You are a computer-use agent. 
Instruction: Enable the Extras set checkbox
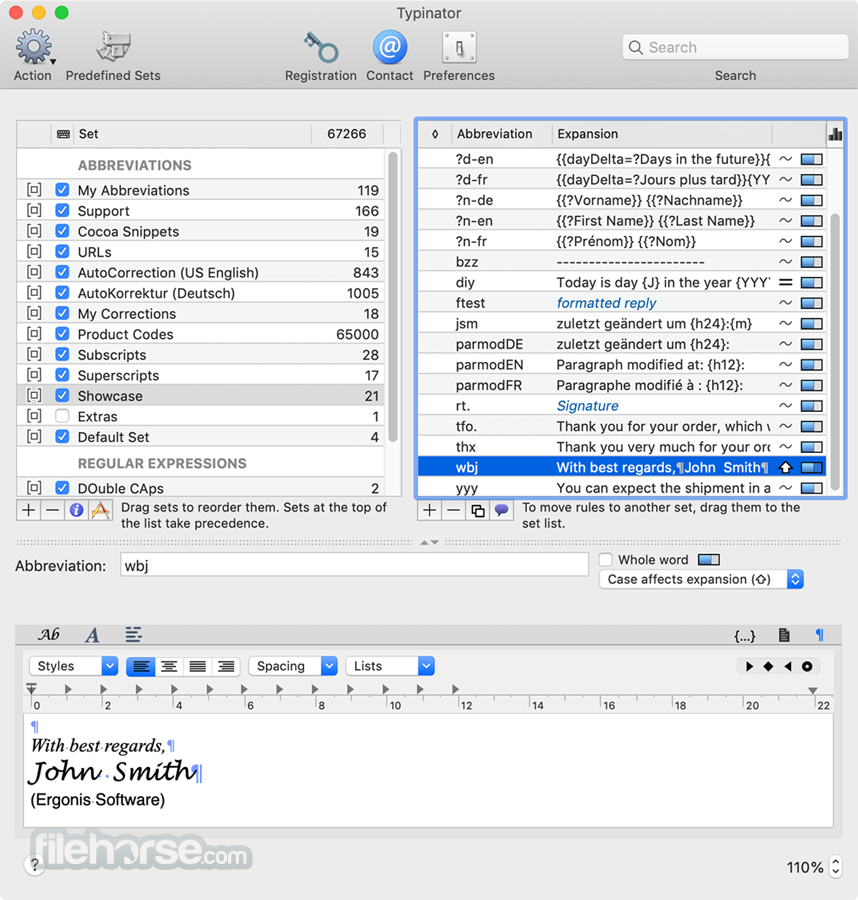pos(63,416)
